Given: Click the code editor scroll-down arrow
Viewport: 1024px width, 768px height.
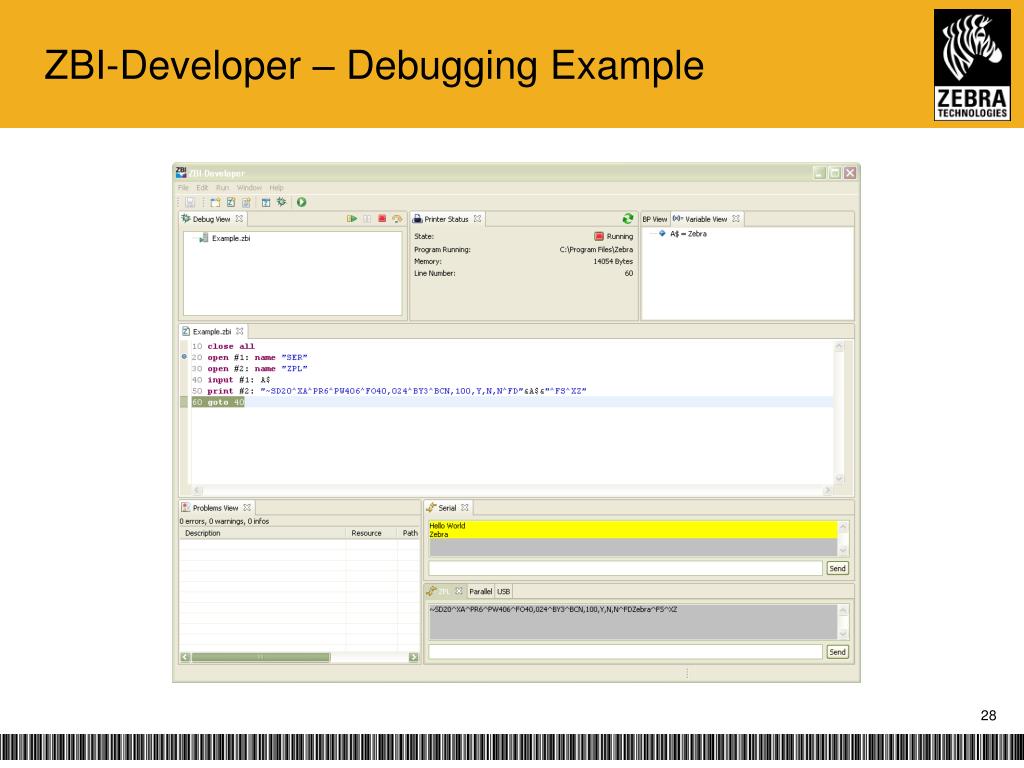Looking at the screenshot, I should point(839,479).
